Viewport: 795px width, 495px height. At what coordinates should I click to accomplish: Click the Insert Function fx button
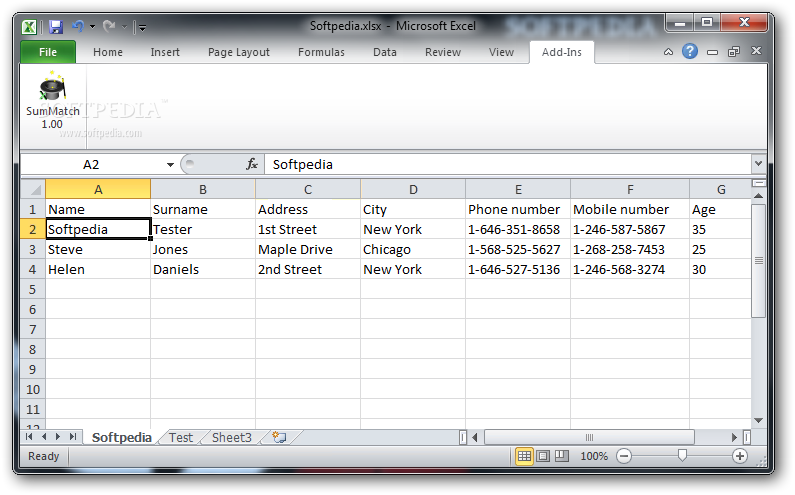pyautogui.click(x=251, y=164)
